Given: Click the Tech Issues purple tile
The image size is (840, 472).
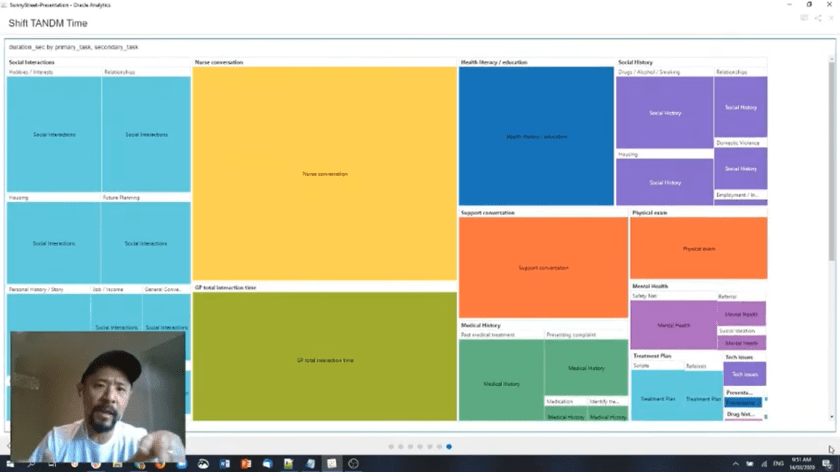Looking at the screenshot, I should 744,373.
